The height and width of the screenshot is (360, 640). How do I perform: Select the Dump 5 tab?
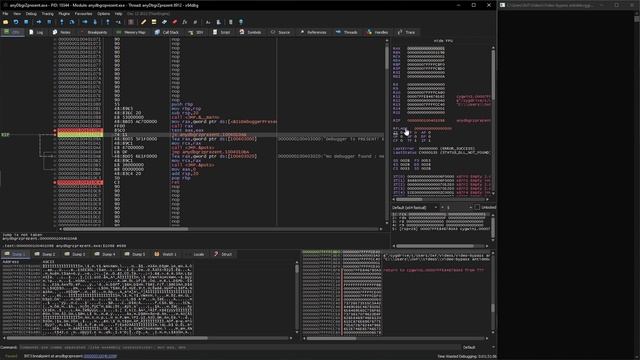[135, 254]
